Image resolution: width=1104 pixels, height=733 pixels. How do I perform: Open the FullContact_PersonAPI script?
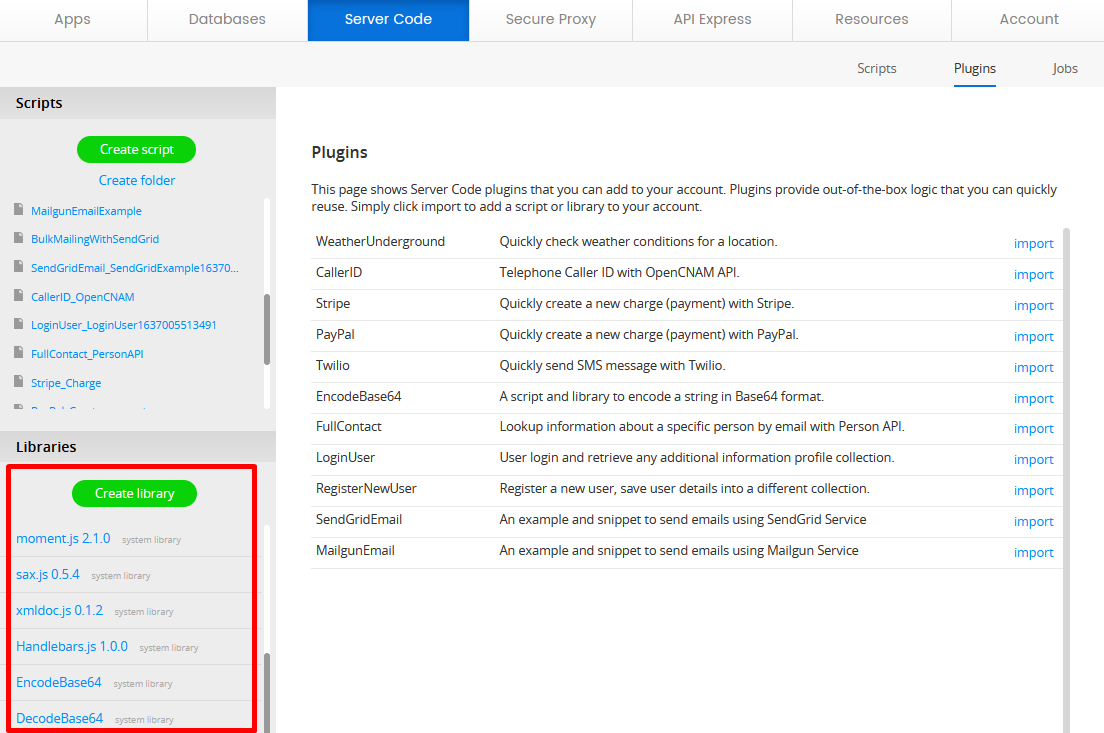[87, 354]
